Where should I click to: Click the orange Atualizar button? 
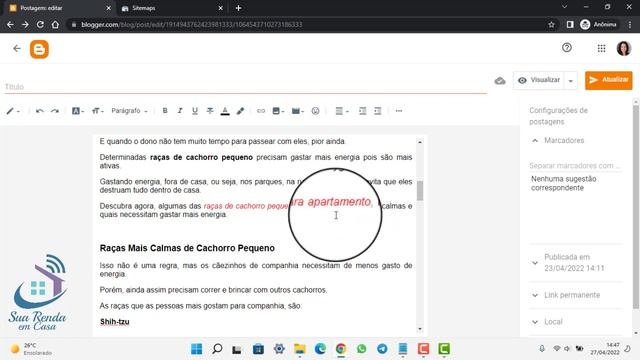point(609,80)
